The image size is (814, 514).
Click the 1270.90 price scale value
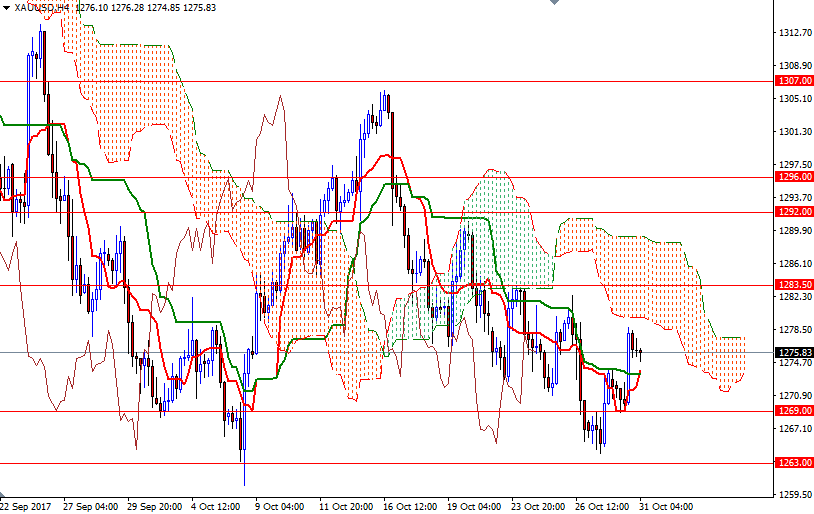point(795,396)
